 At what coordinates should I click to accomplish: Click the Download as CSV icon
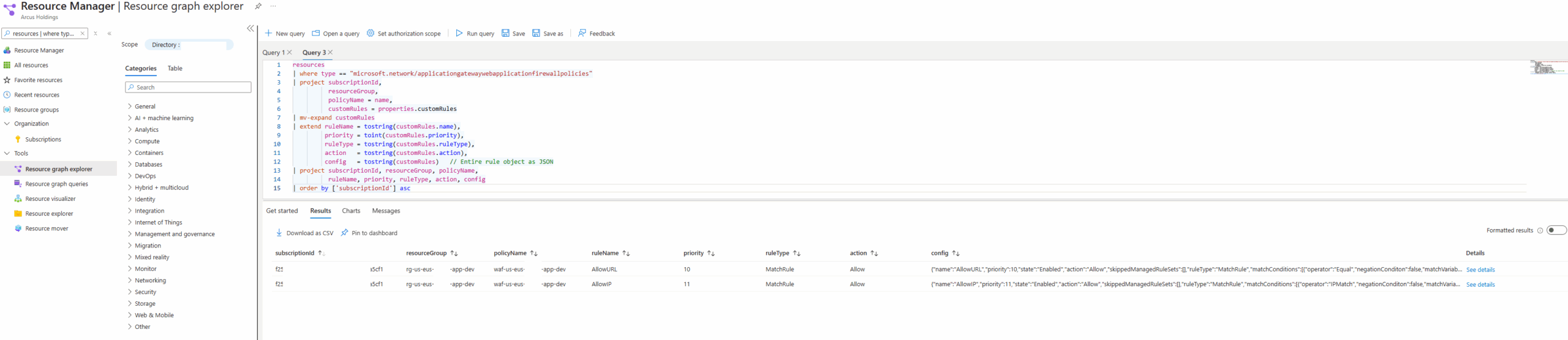pos(279,233)
